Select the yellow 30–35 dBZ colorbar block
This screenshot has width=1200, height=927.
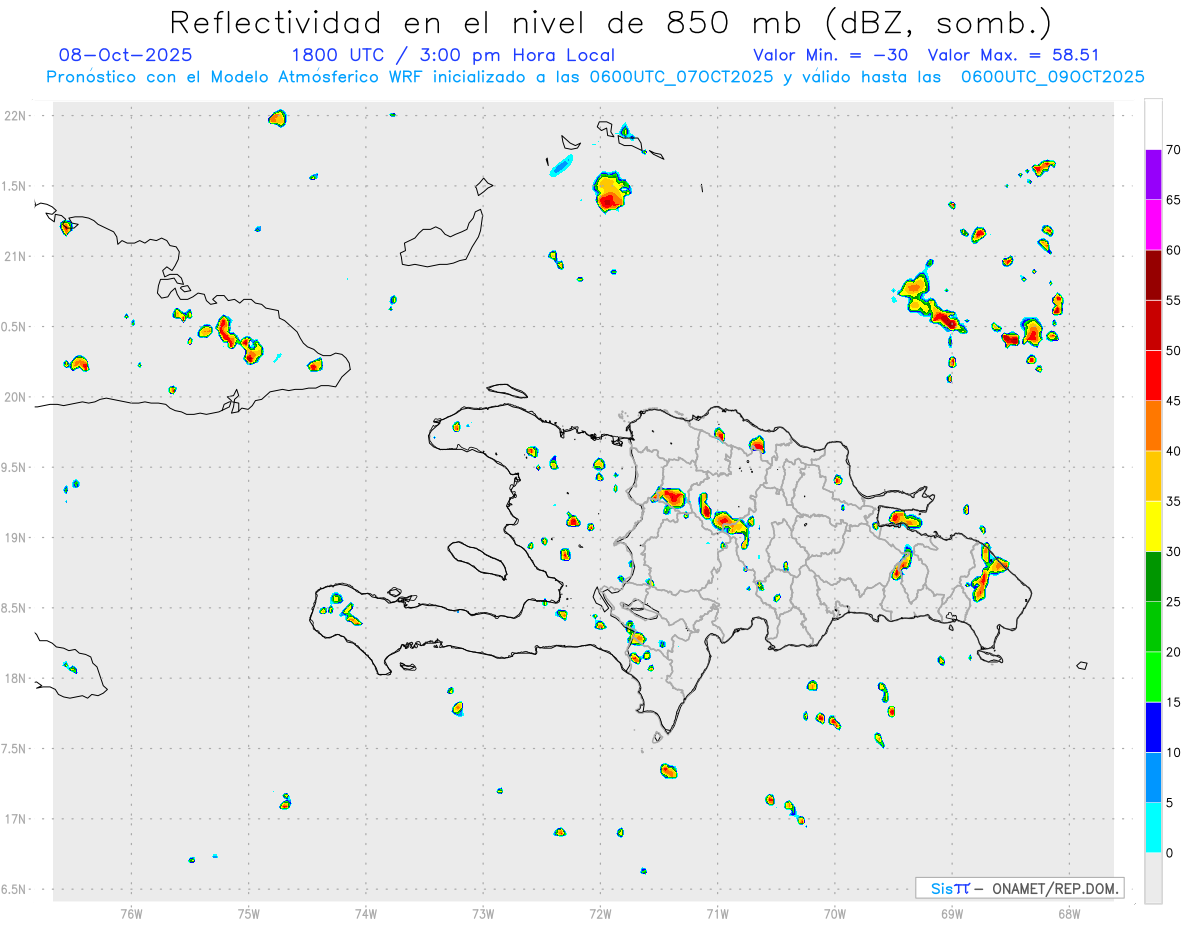(1153, 526)
